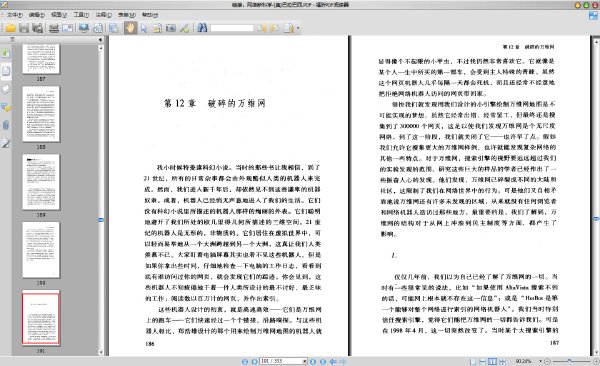
Task: Select page thumbnail 389
Action: click(41, 182)
